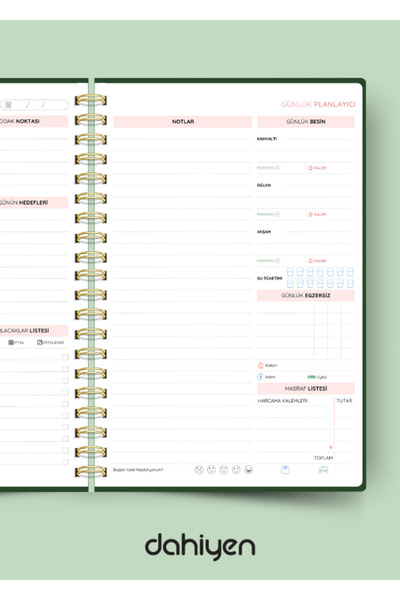Click the Kalori icon under Kahvaltı

coord(310,168)
